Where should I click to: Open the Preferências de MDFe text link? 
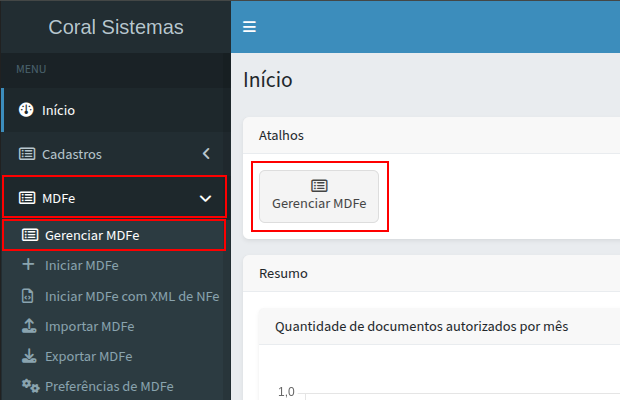[x=109, y=386]
